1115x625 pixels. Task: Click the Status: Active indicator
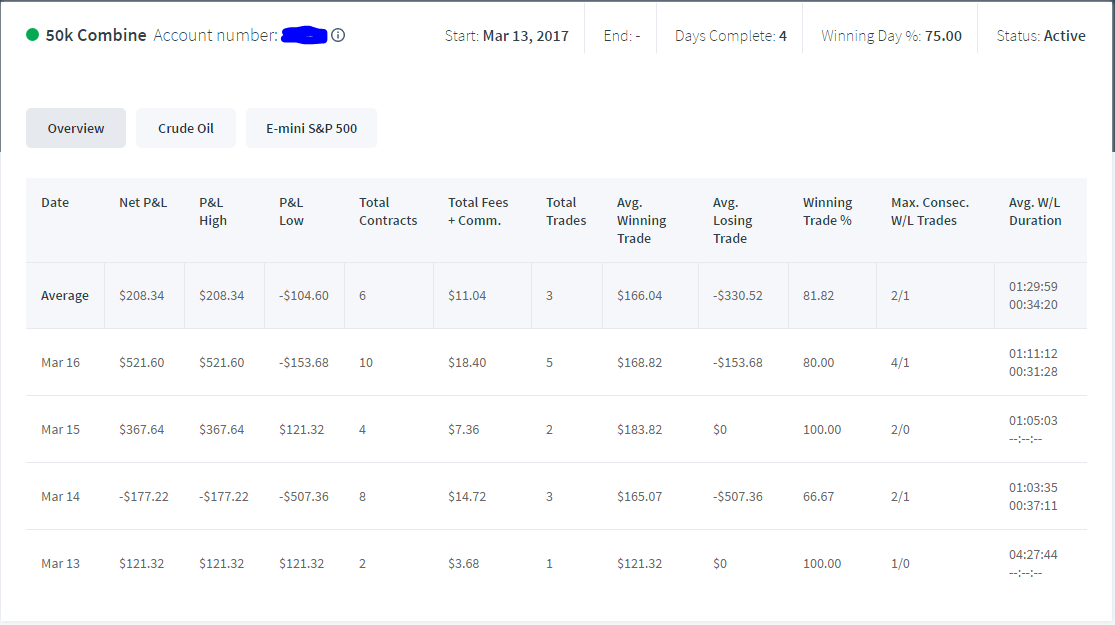click(1040, 36)
